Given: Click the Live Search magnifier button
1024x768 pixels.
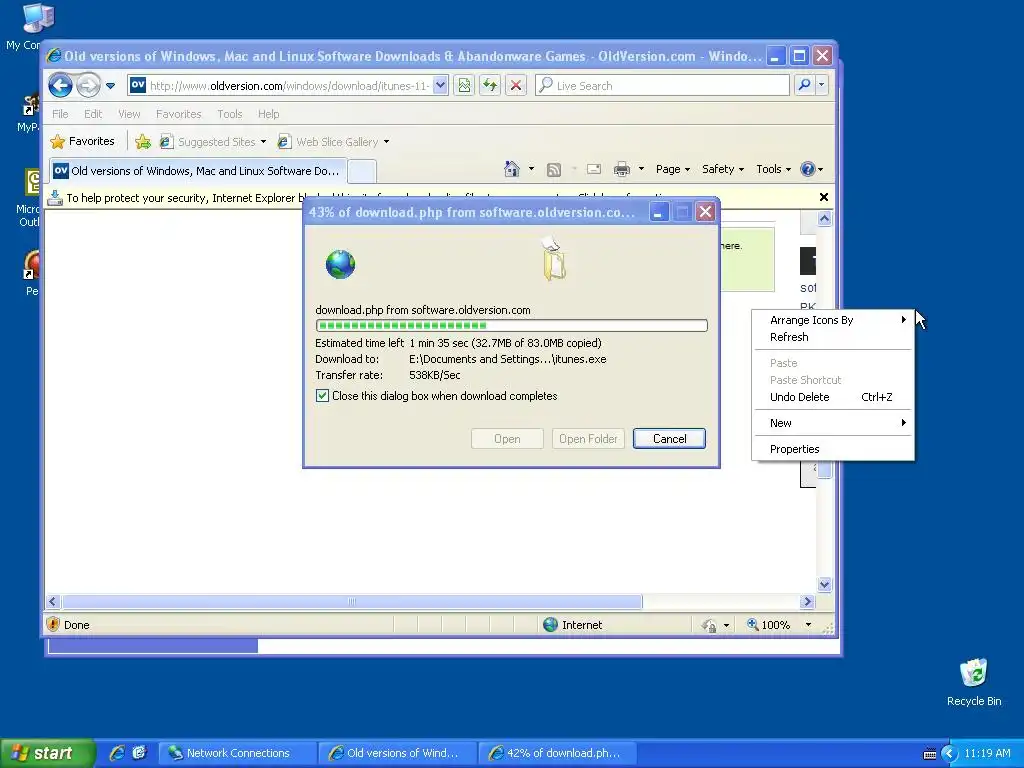Looking at the screenshot, I should tap(805, 86).
